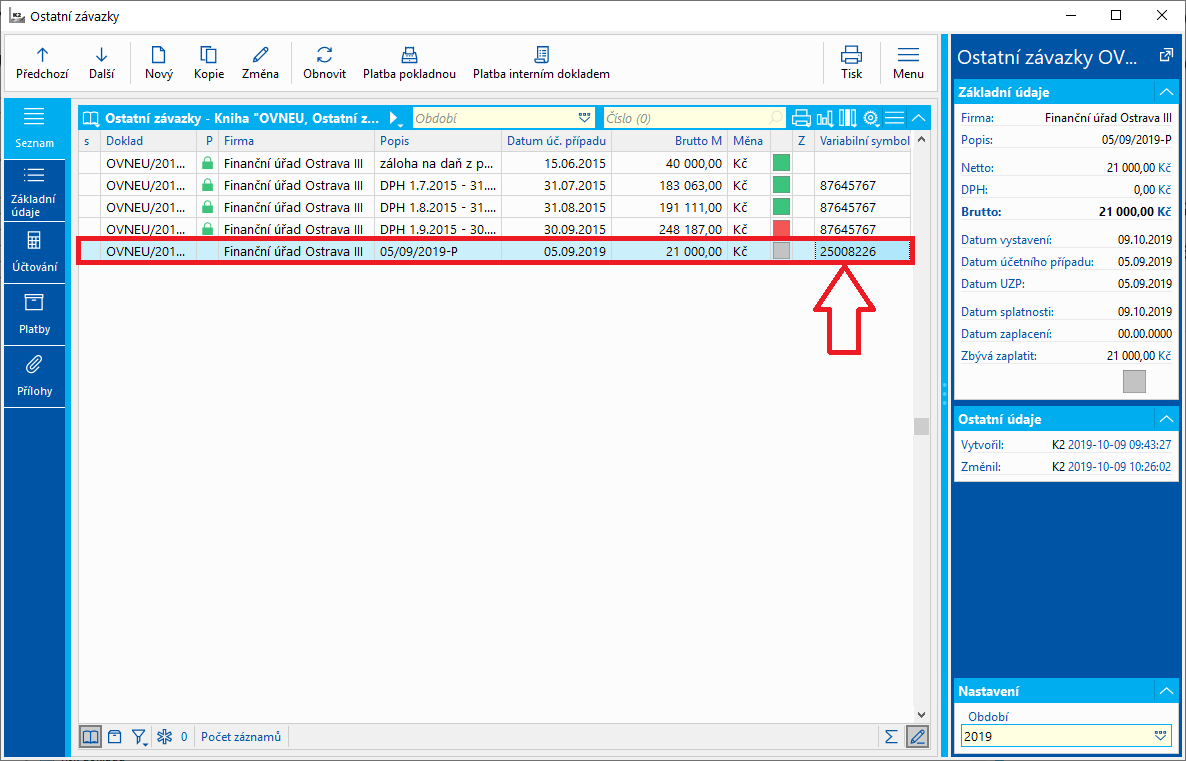The height and width of the screenshot is (761, 1186).
Task: Click red swatch in 248 187,00 row
Action: 781,228
